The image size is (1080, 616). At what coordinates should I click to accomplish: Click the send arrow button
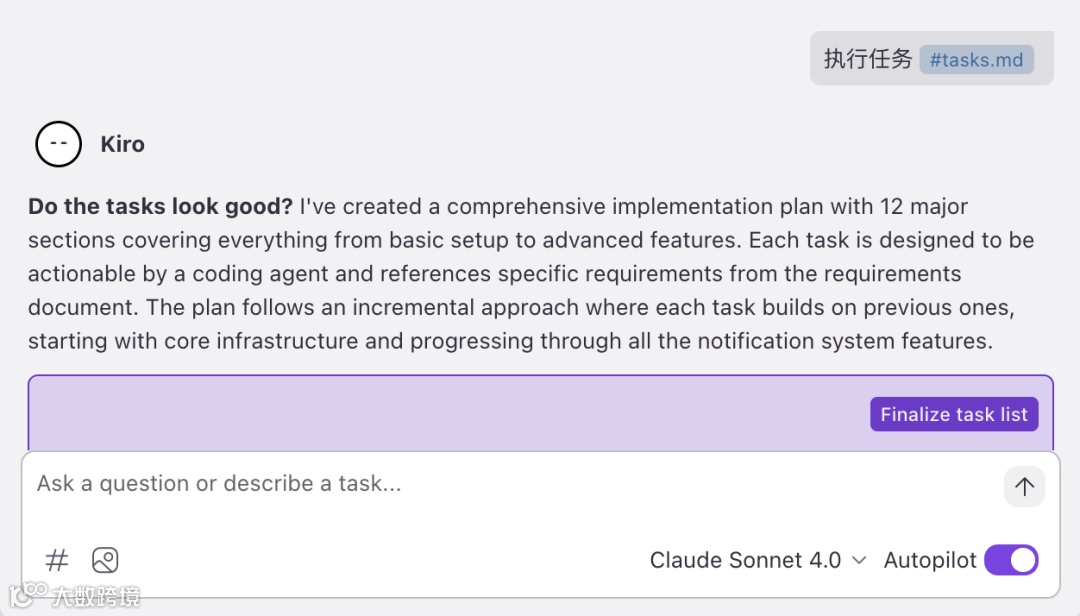pyautogui.click(x=1024, y=487)
